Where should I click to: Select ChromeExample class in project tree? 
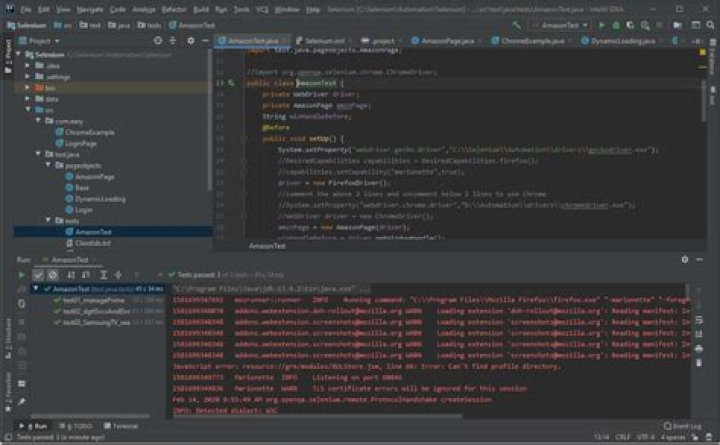tap(90, 132)
